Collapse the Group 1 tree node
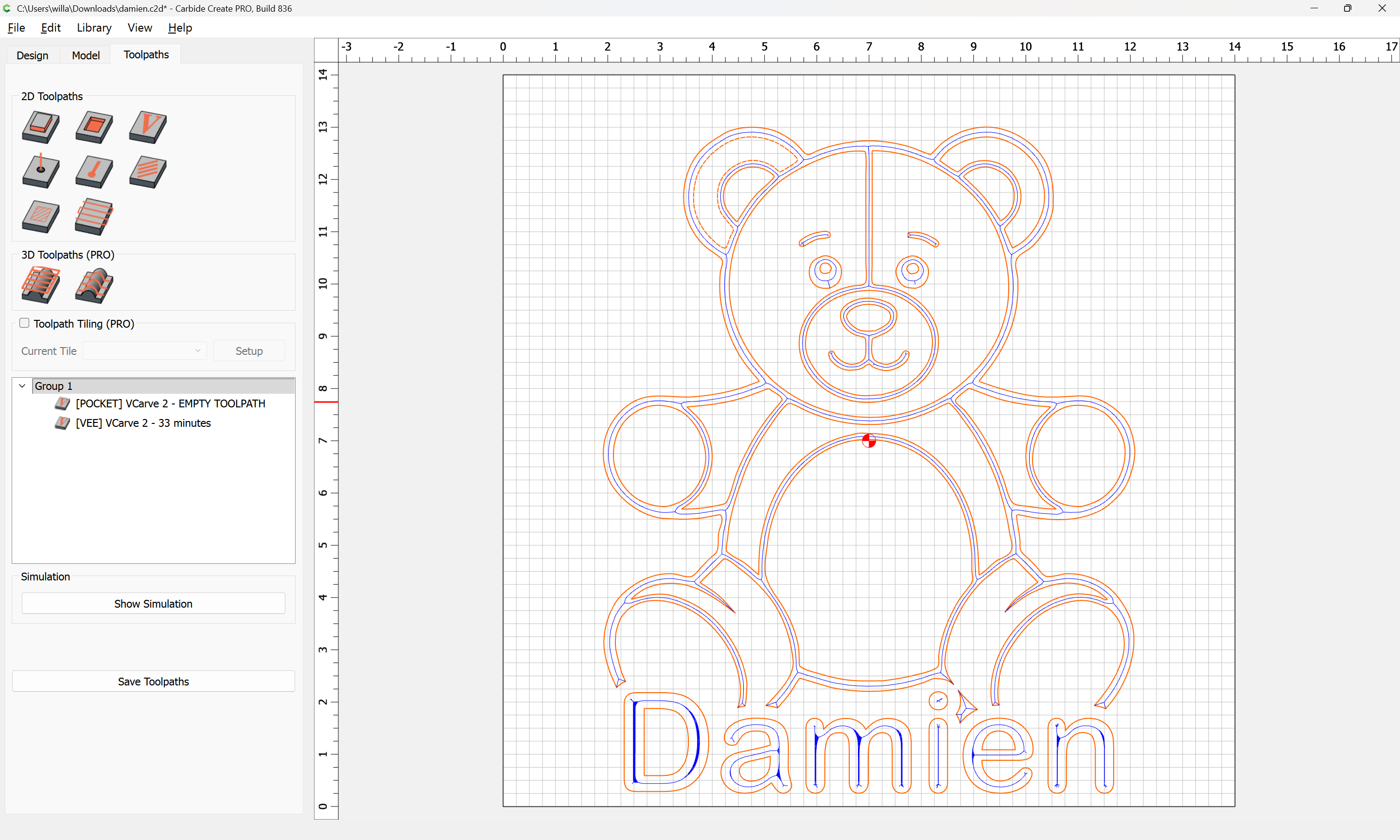Screen dimensions: 1400x840 click(x=23, y=386)
